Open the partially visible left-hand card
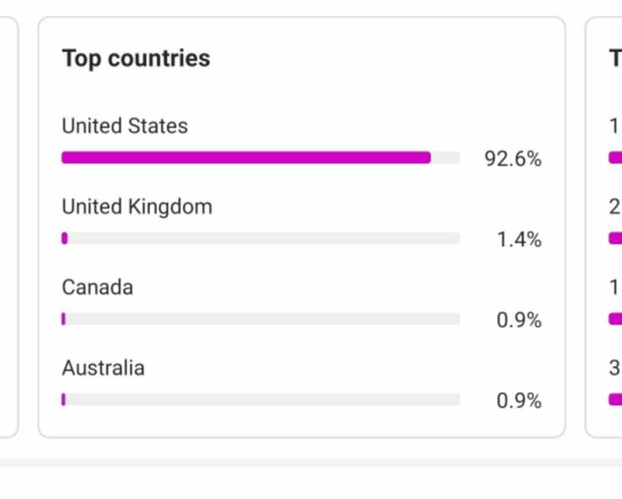Screen dimensions: 622x499 coord(9,227)
